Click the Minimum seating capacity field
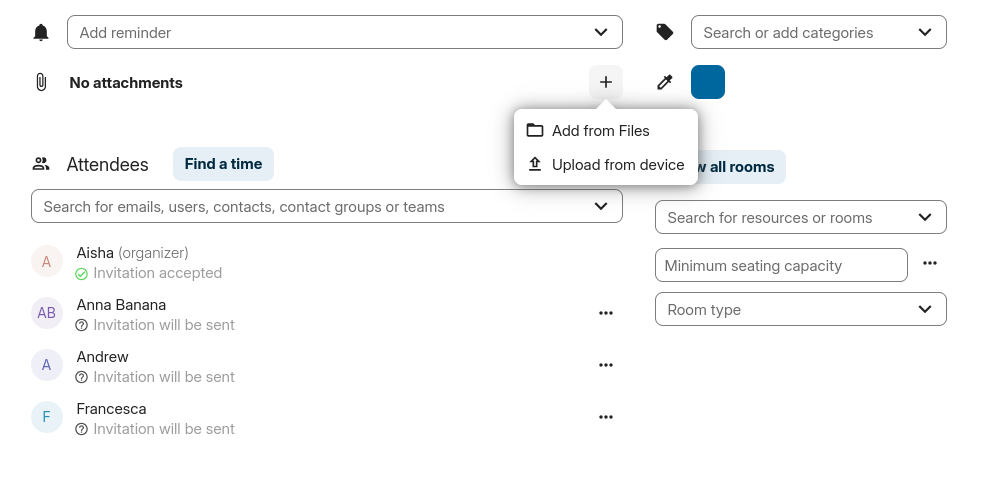The width and height of the screenshot is (988, 478). (780, 266)
